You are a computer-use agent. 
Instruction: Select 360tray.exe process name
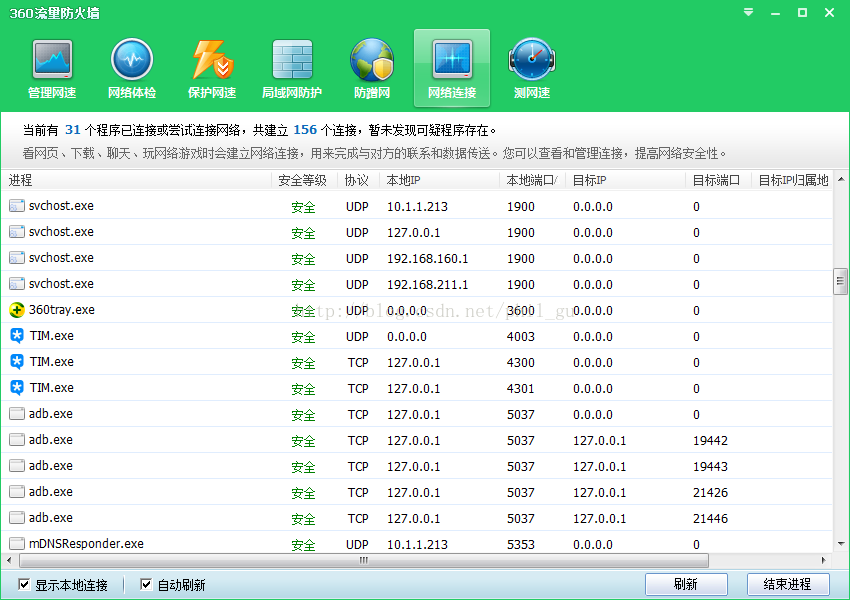(62, 310)
